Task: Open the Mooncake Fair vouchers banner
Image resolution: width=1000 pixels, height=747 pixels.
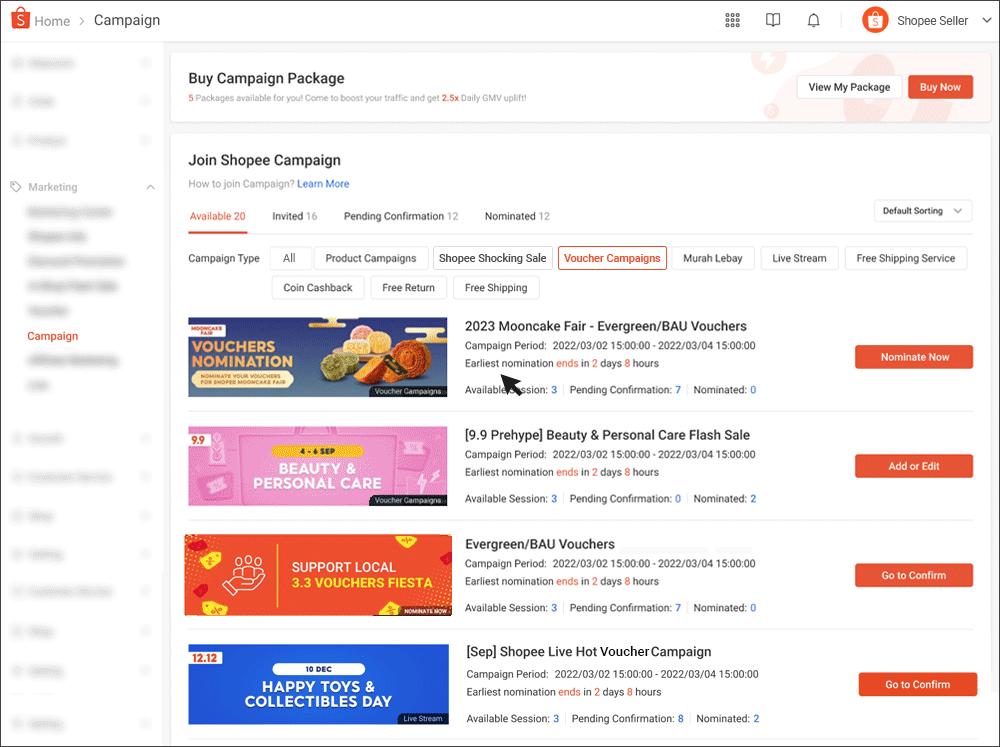Action: point(318,357)
